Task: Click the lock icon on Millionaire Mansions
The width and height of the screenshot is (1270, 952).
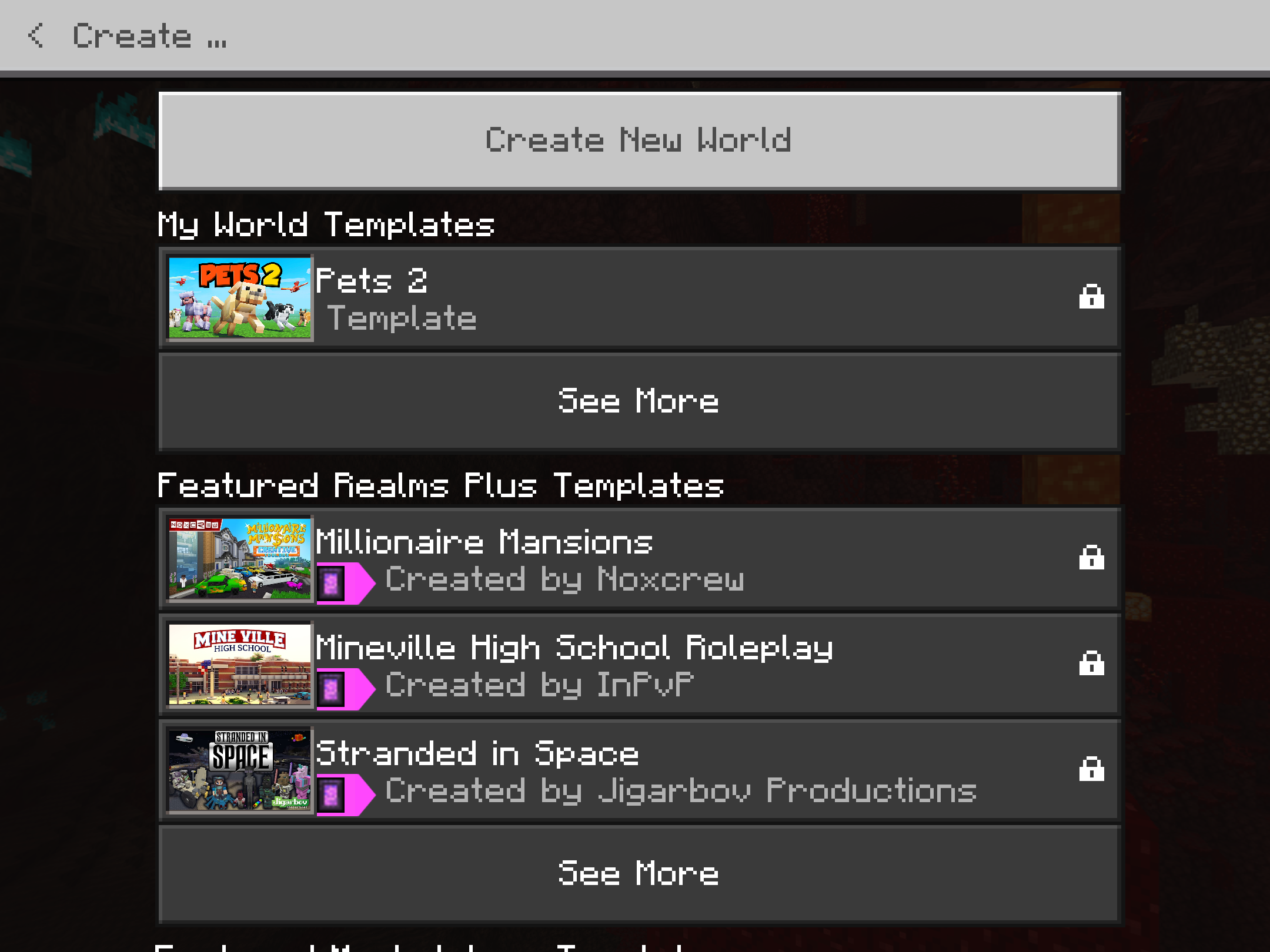Action: [1091, 558]
